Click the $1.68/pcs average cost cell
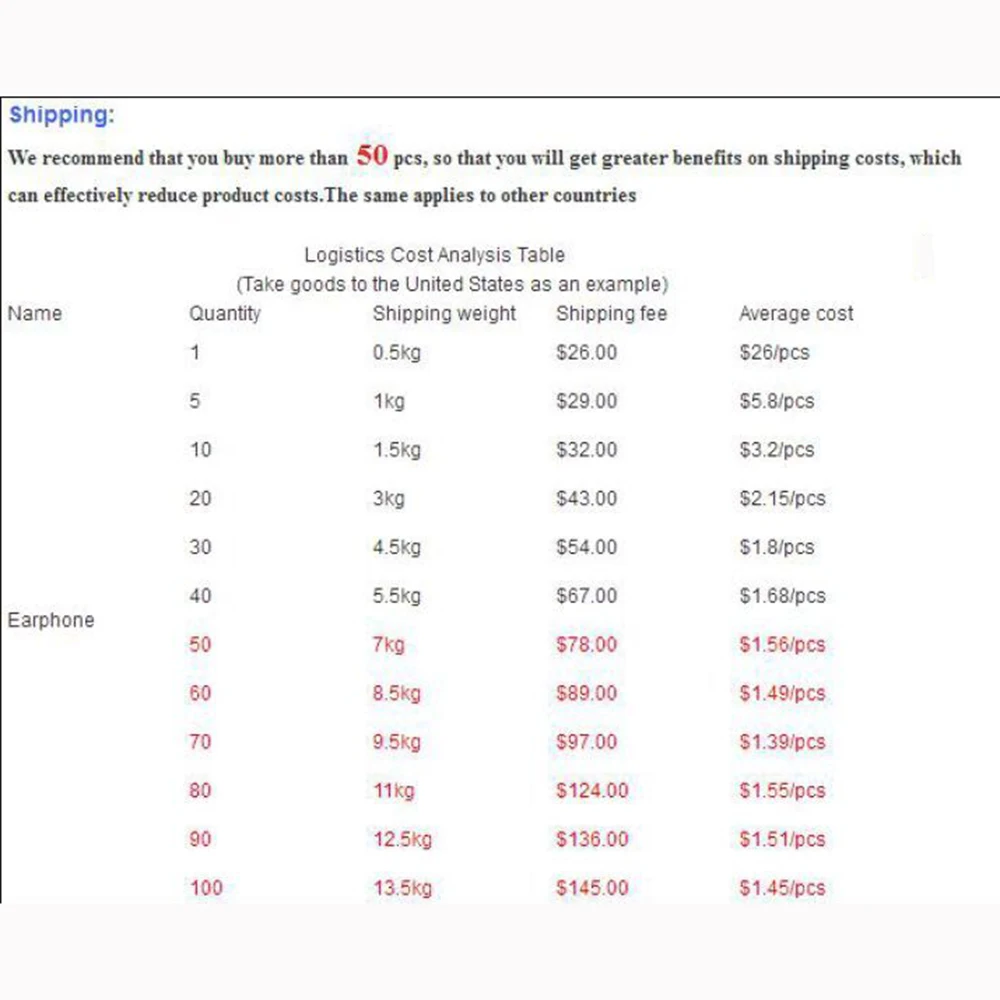This screenshot has height=1000, width=1000. 782,596
